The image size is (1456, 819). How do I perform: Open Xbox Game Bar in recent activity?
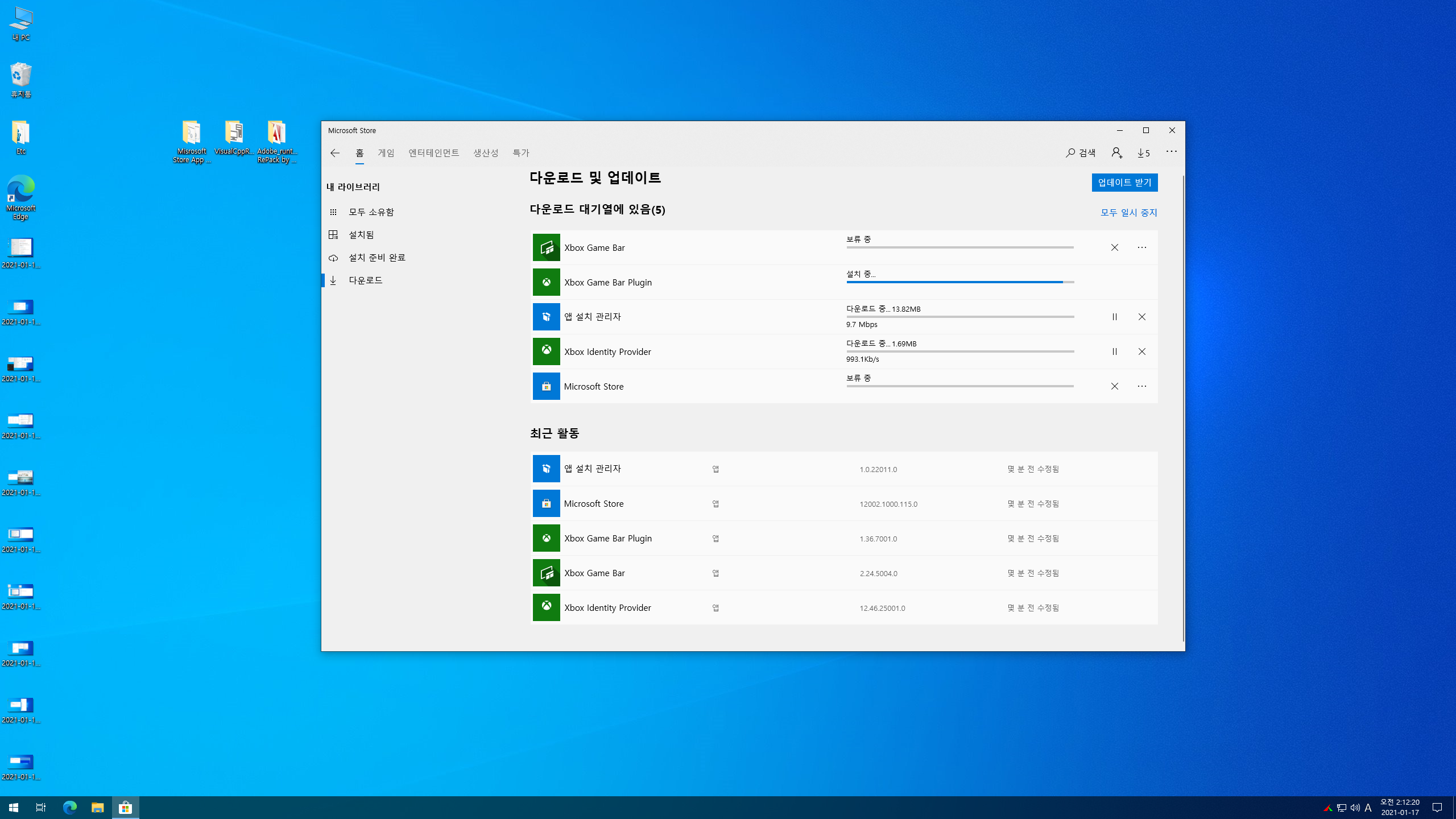coord(594,573)
